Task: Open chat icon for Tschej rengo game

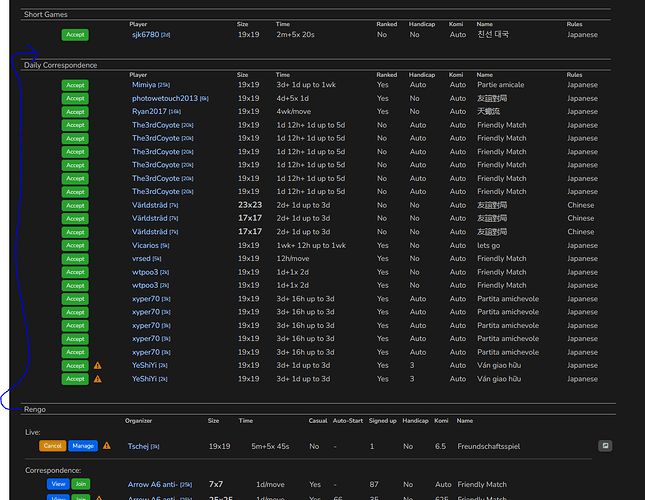Action: pos(605,445)
